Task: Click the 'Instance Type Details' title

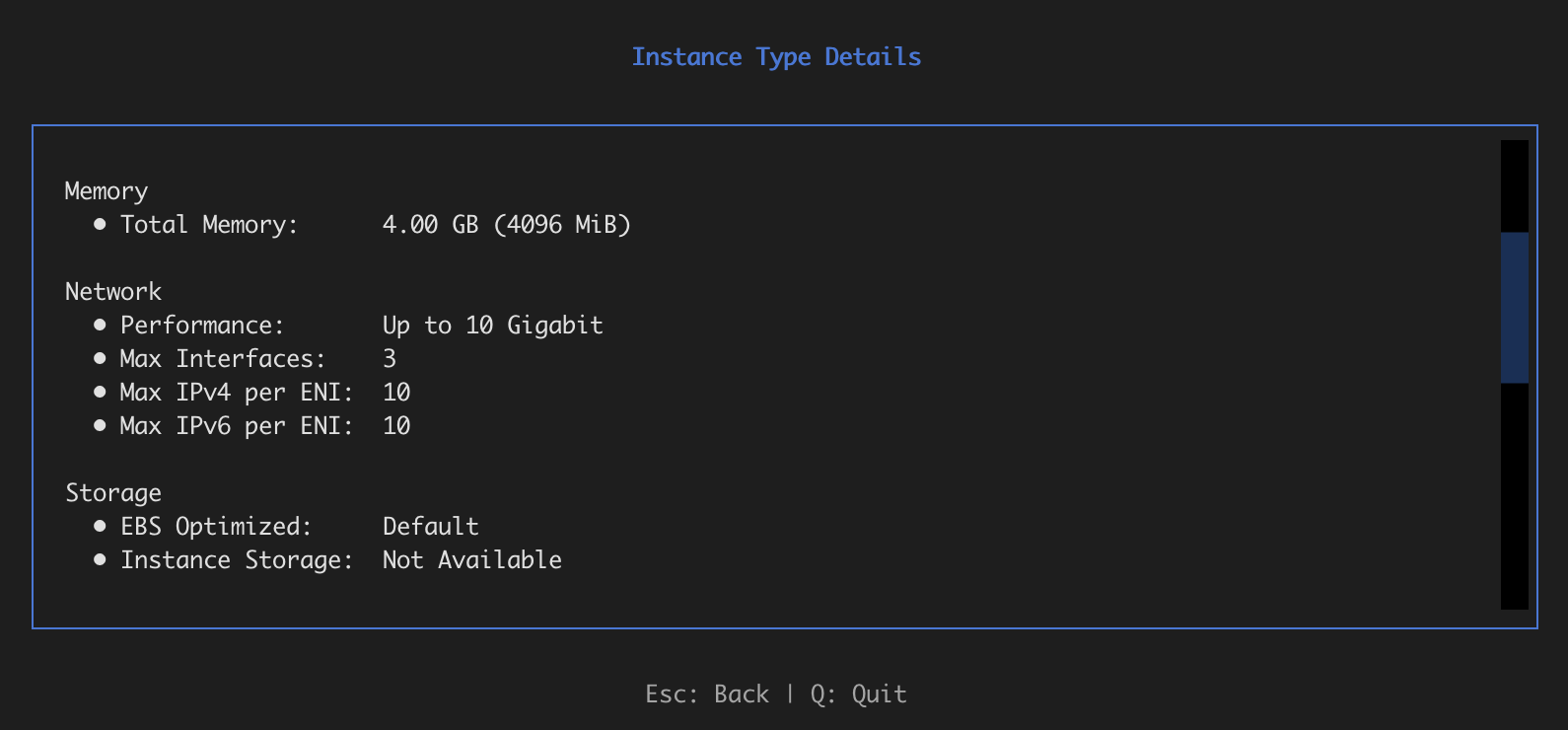Action: pos(776,57)
